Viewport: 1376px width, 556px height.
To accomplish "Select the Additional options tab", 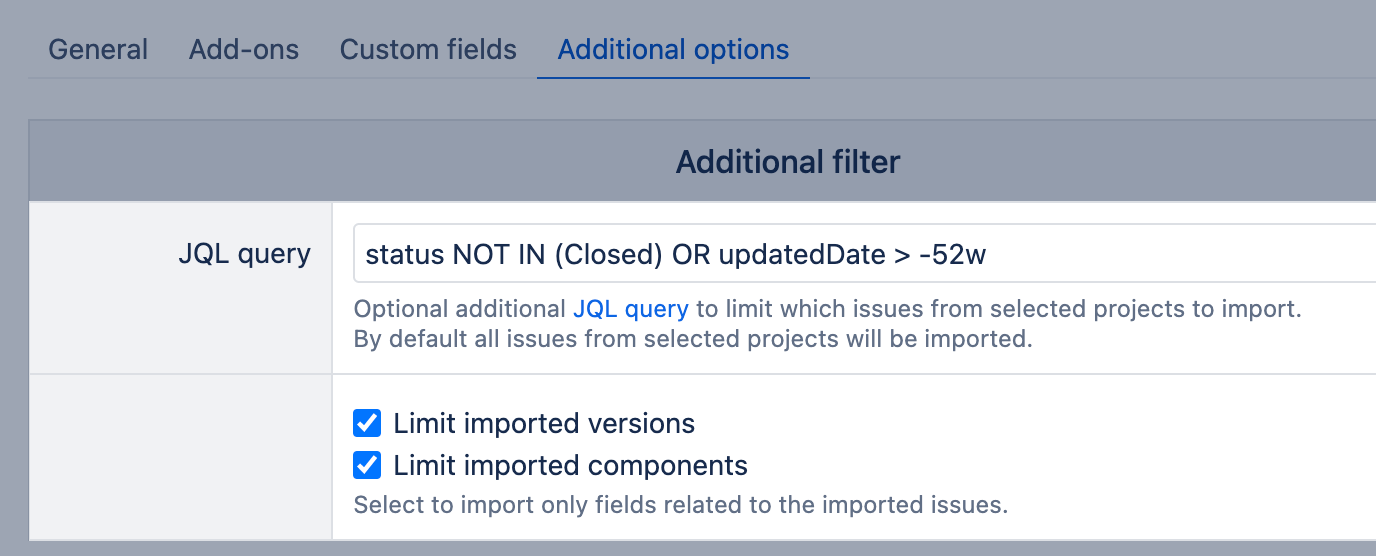I will [x=673, y=50].
